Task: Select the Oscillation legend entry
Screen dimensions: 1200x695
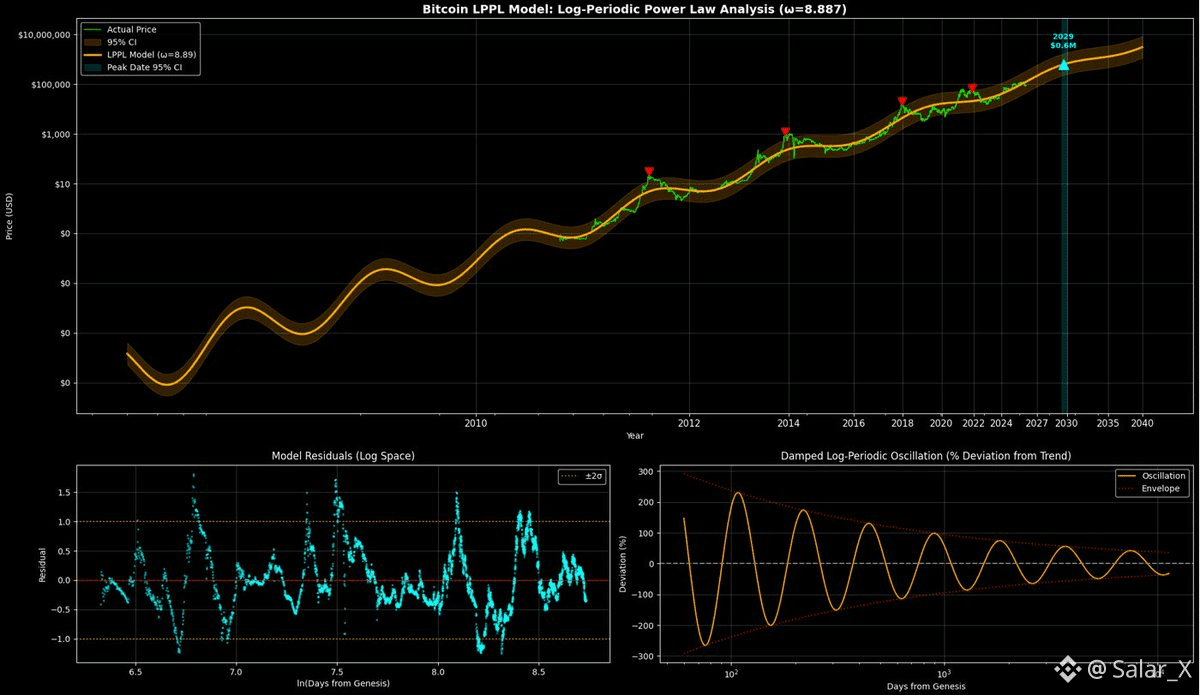Action: point(1162,476)
